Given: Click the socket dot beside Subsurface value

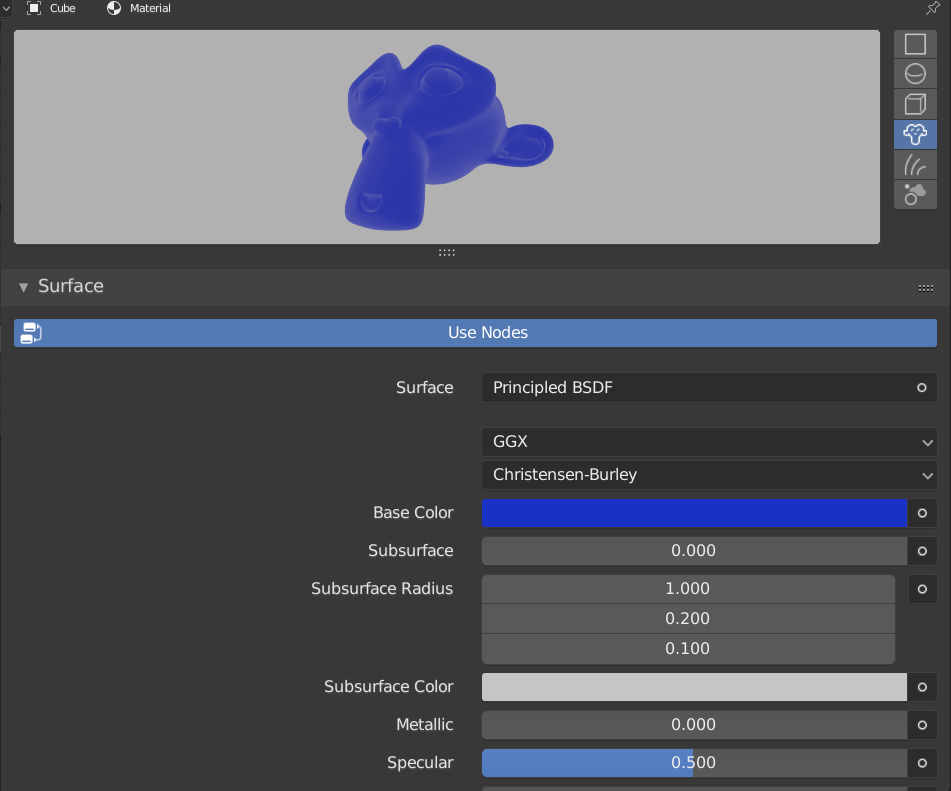Looking at the screenshot, I should (922, 551).
